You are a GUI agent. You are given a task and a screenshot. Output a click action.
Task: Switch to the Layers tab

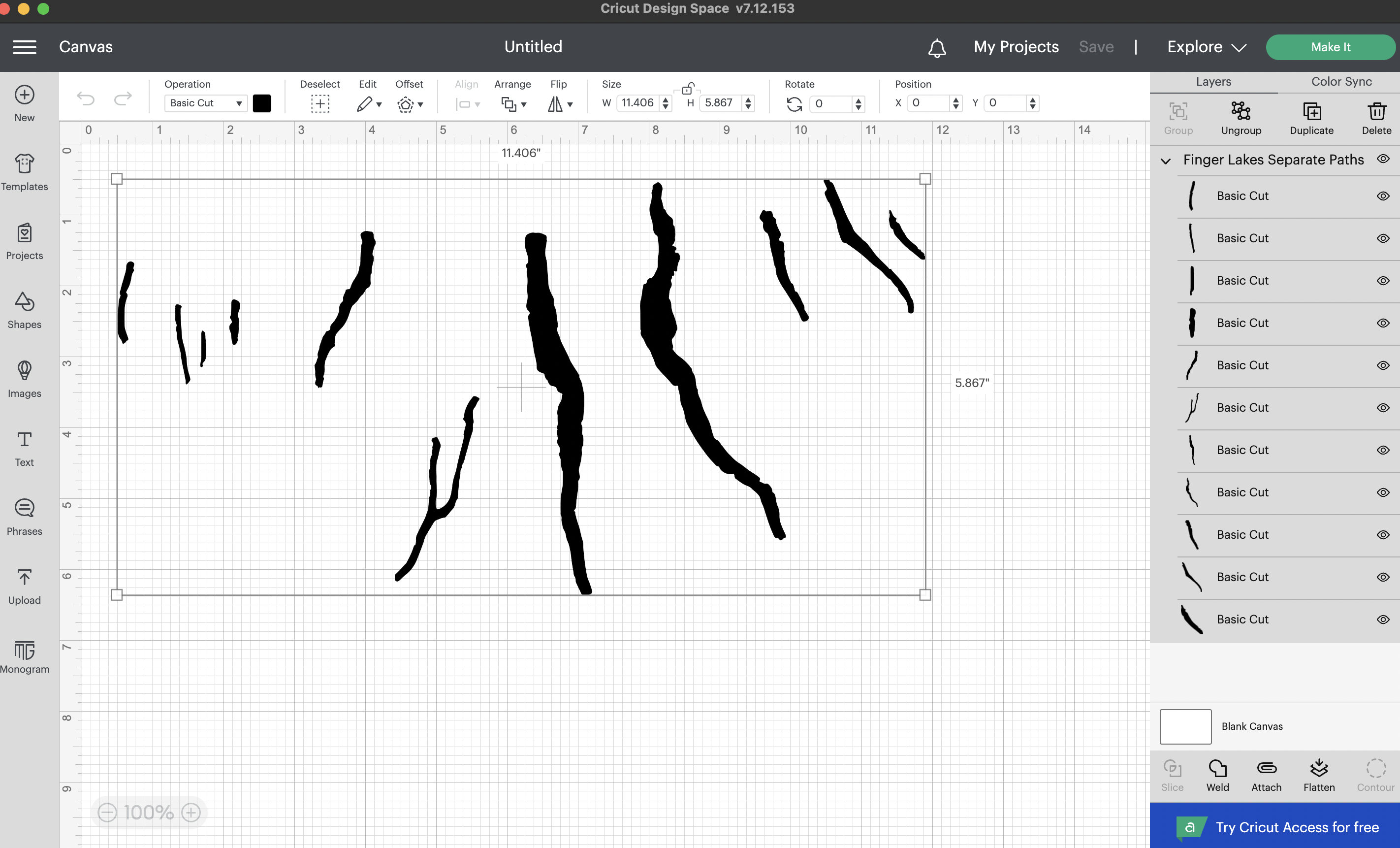pos(1213,81)
